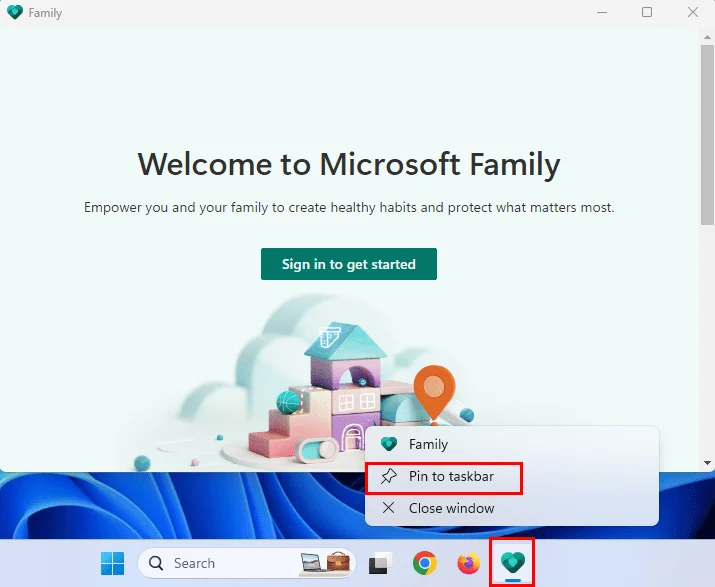The width and height of the screenshot is (715, 587).
Task: Focus the taskbar Search box
Action: coord(246,563)
